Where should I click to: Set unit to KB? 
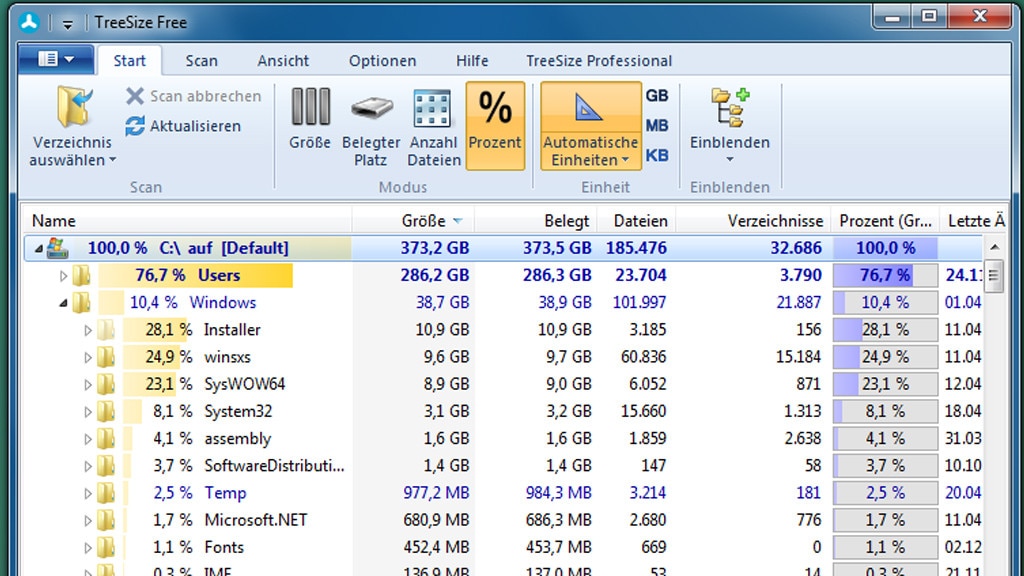tap(656, 155)
